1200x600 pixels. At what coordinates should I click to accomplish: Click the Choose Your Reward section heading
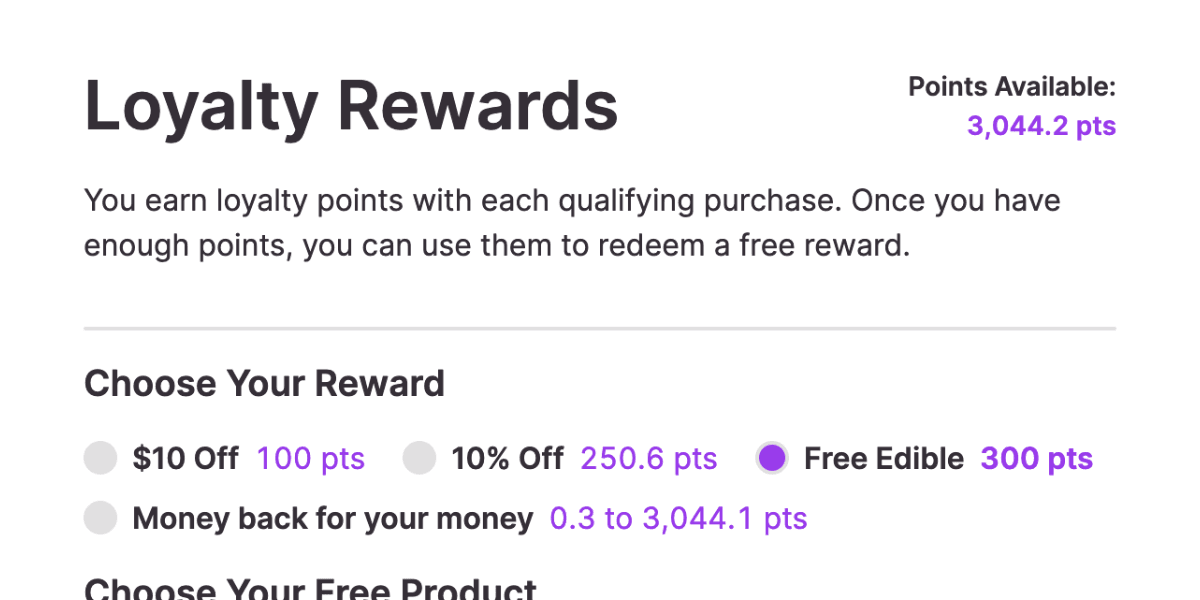point(264,383)
